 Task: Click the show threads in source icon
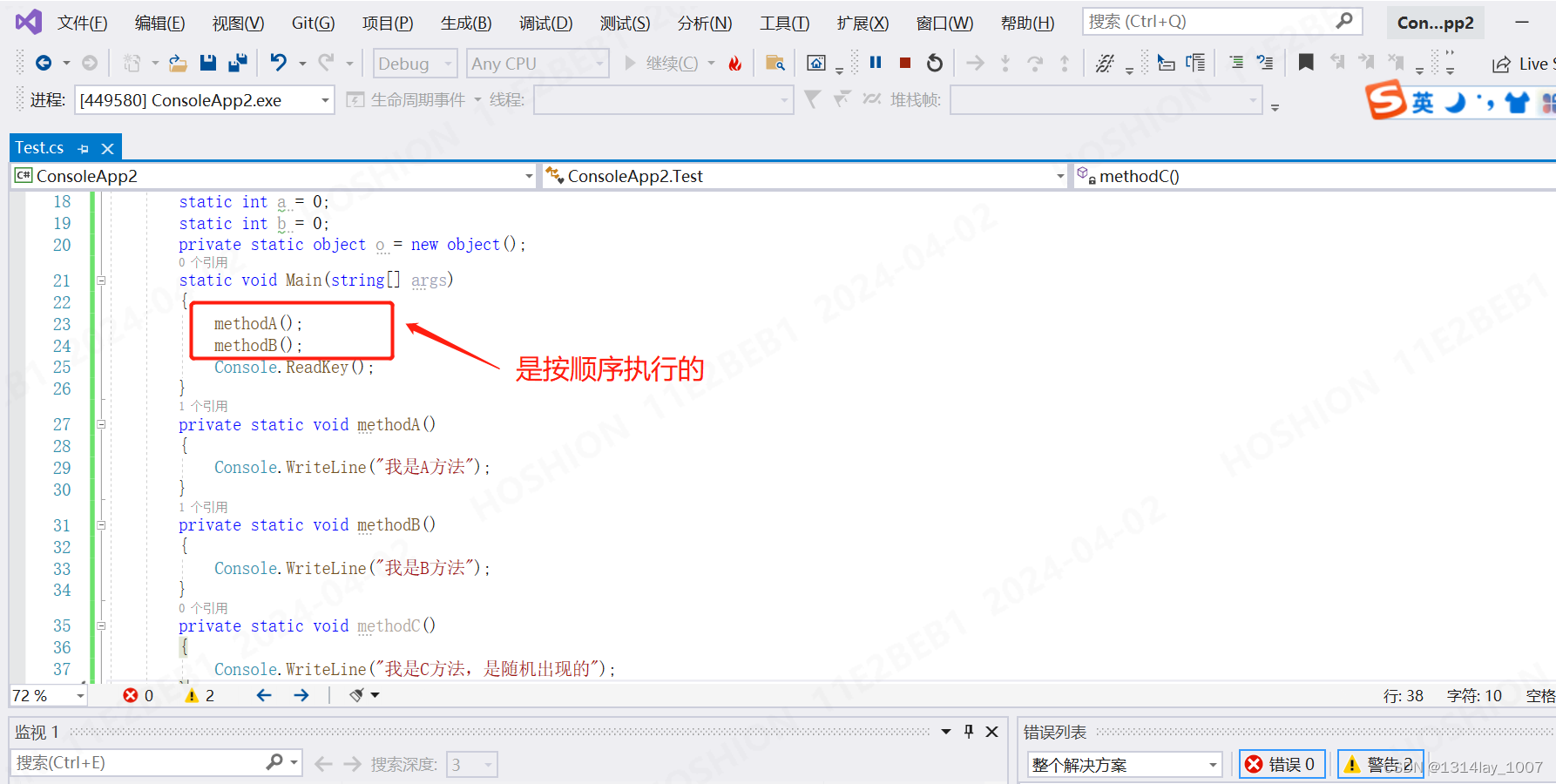tap(1105, 63)
